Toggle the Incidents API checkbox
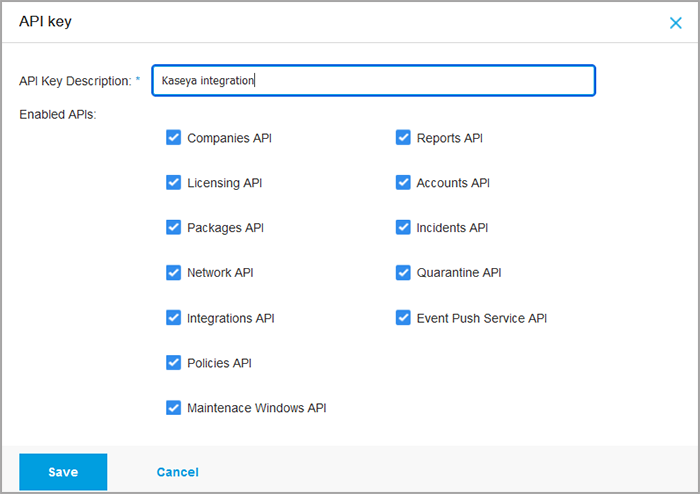Viewport: 700px width, 494px height. (x=403, y=228)
